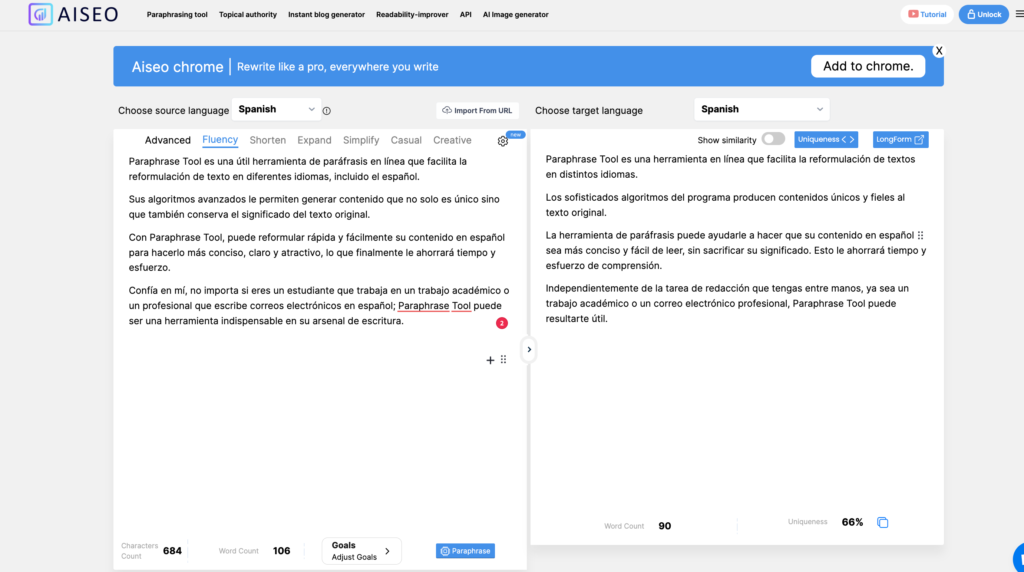Click the uniqueness value 66%
The image size is (1024, 572).
(x=852, y=522)
